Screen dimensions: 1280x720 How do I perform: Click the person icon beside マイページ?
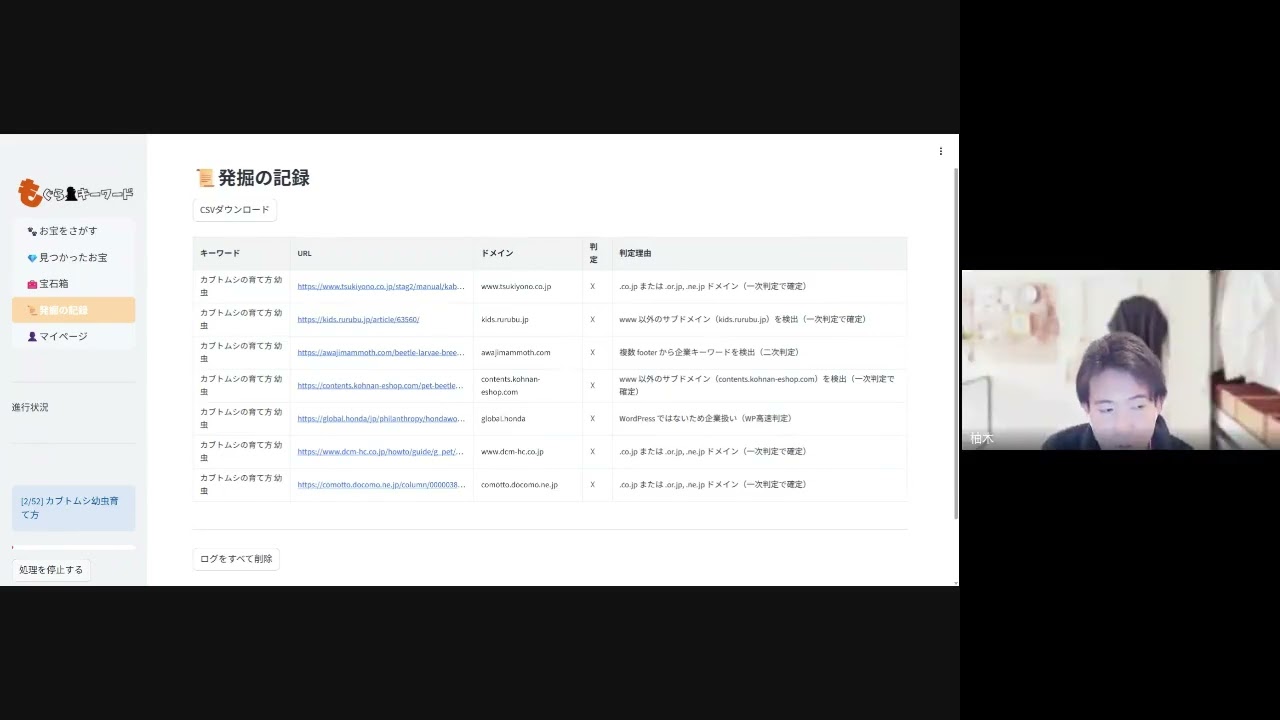(32, 337)
